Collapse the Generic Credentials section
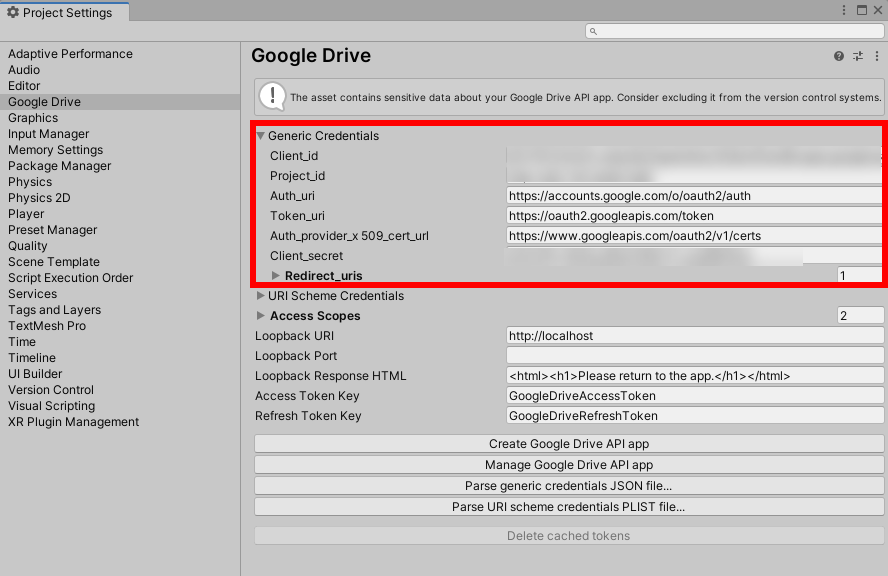The height and width of the screenshot is (576, 888). [x=261, y=135]
